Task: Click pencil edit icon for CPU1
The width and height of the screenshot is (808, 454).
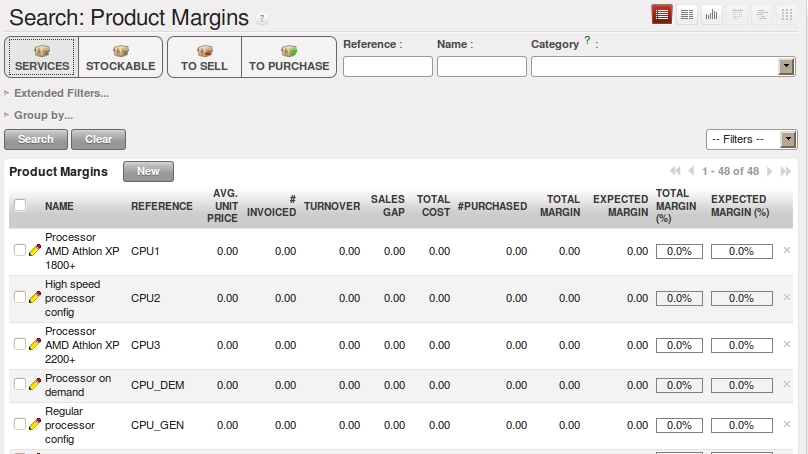Action: tap(35, 251)
